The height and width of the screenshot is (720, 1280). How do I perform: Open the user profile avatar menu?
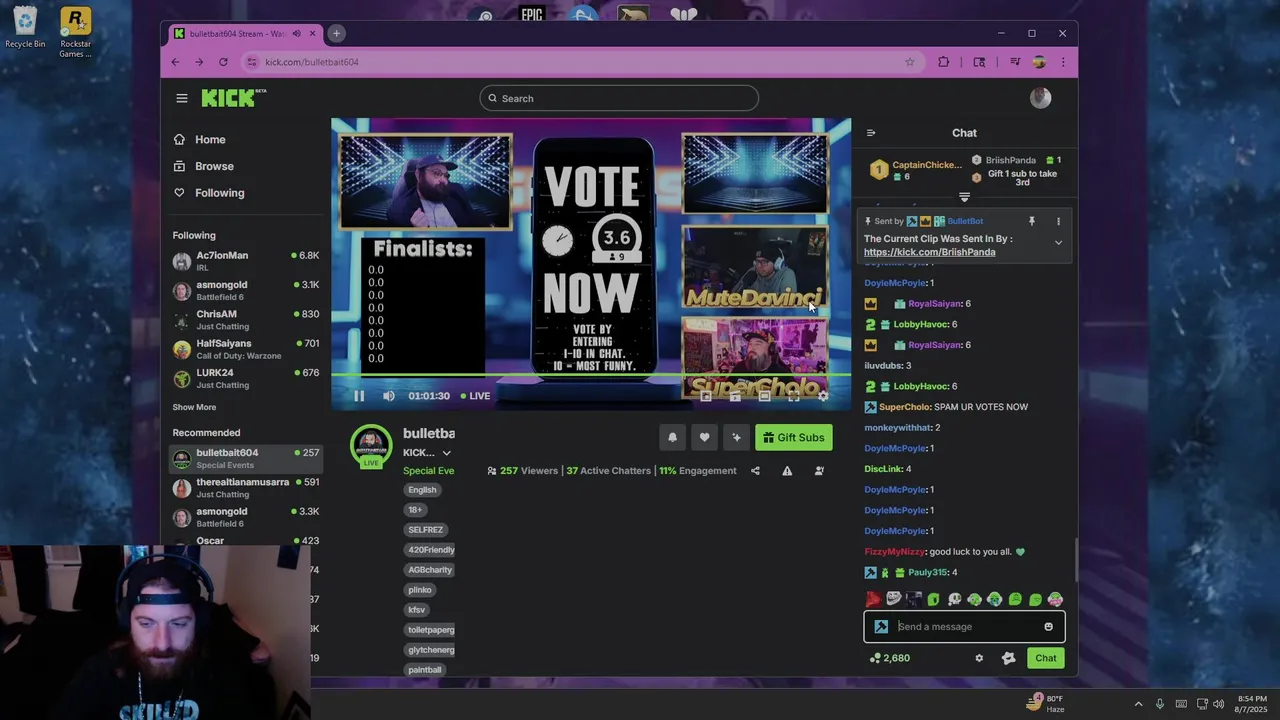(1040, 98)
